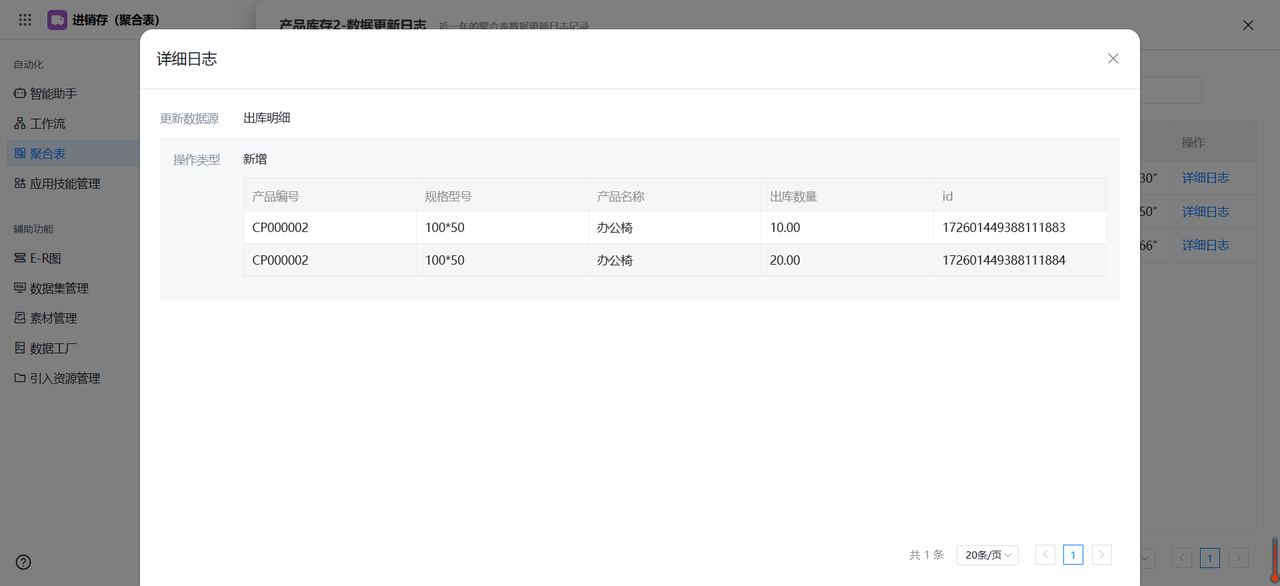The width and height of the screenshot is (1280, 586).
Task: Select page 1 in dialog pagination
Action: (1073, 555)
